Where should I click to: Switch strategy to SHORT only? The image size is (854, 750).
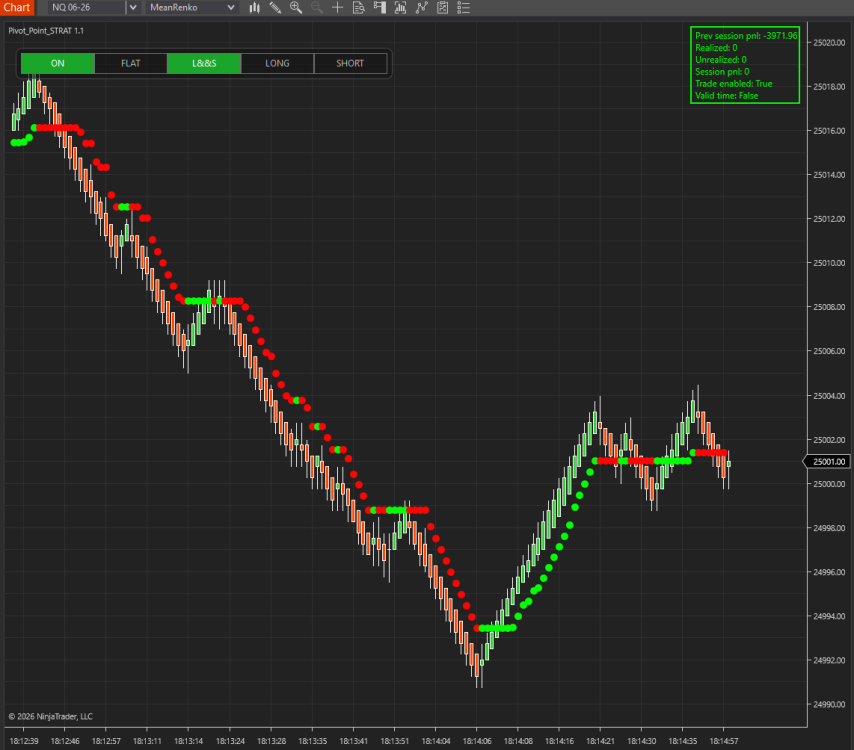click(x=350, y=63)
